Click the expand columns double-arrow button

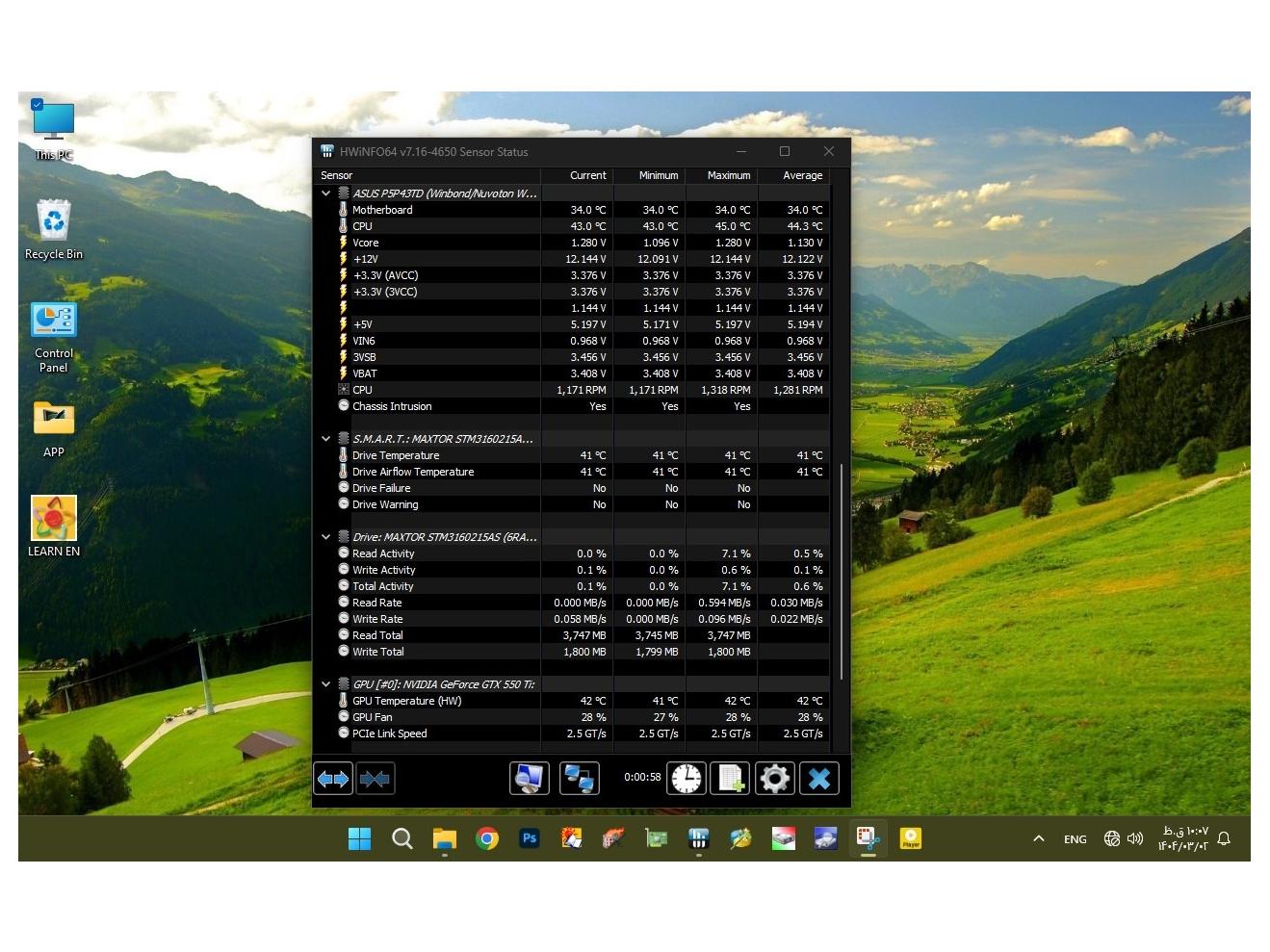click(x=333, y=778)
